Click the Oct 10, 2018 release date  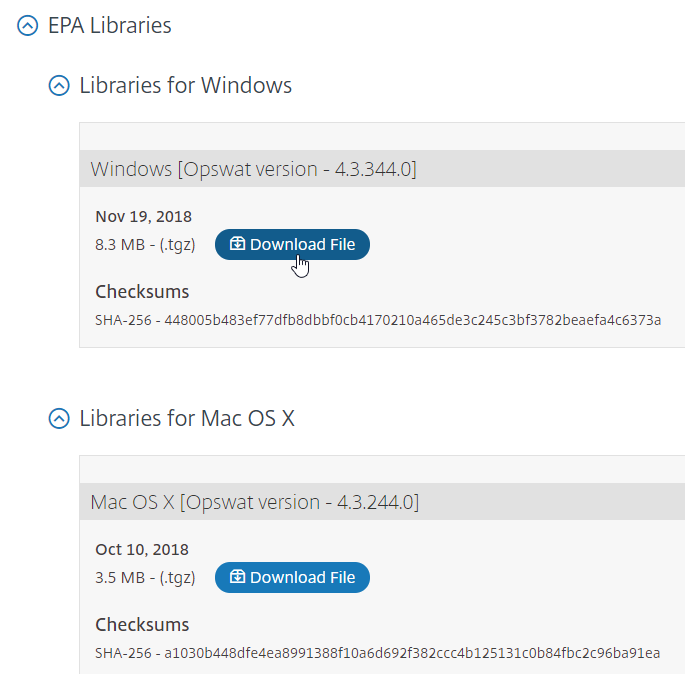click(142, 550)
